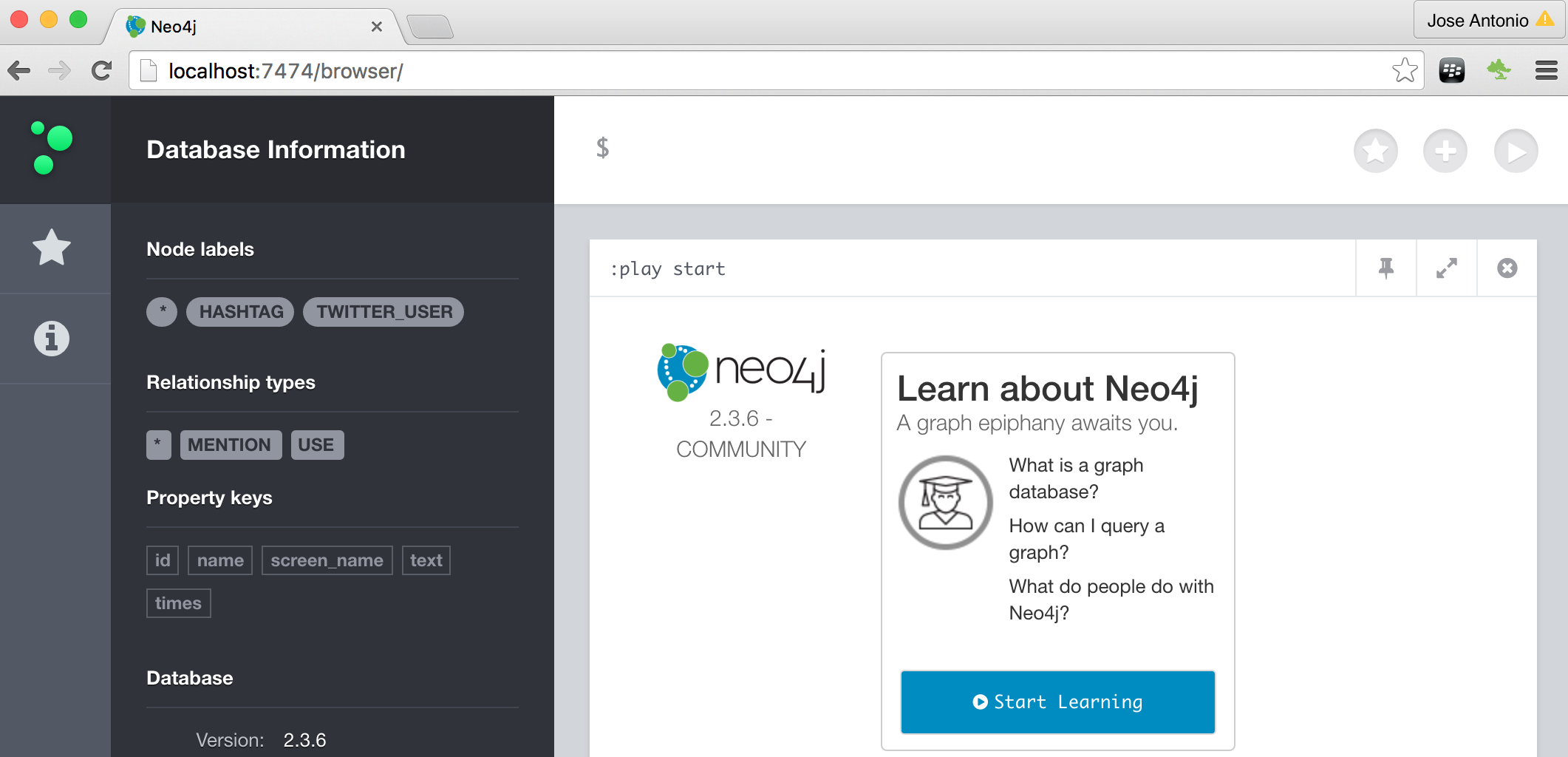Click the id property key
This screenshot has width=1568, height=757.
coord(163,560)
